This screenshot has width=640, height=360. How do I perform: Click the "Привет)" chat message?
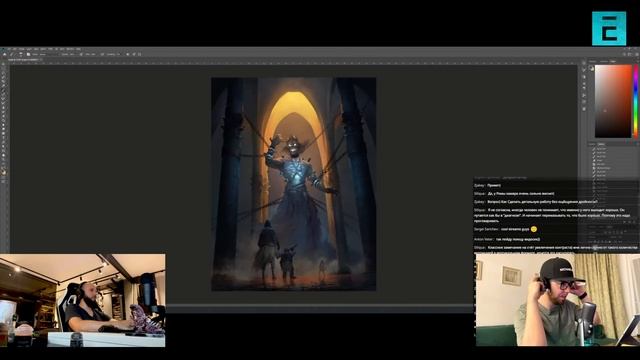[495, 185]
